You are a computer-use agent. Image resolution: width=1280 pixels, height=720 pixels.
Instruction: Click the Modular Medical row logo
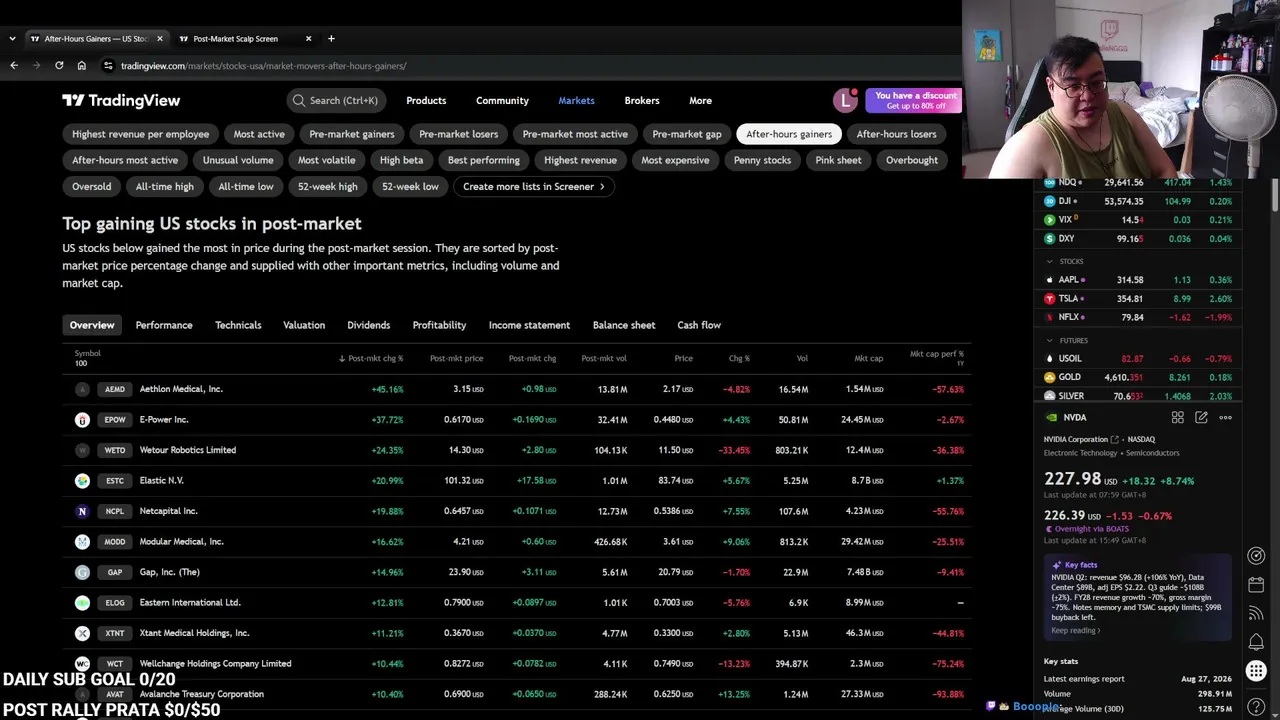point(82,542)
